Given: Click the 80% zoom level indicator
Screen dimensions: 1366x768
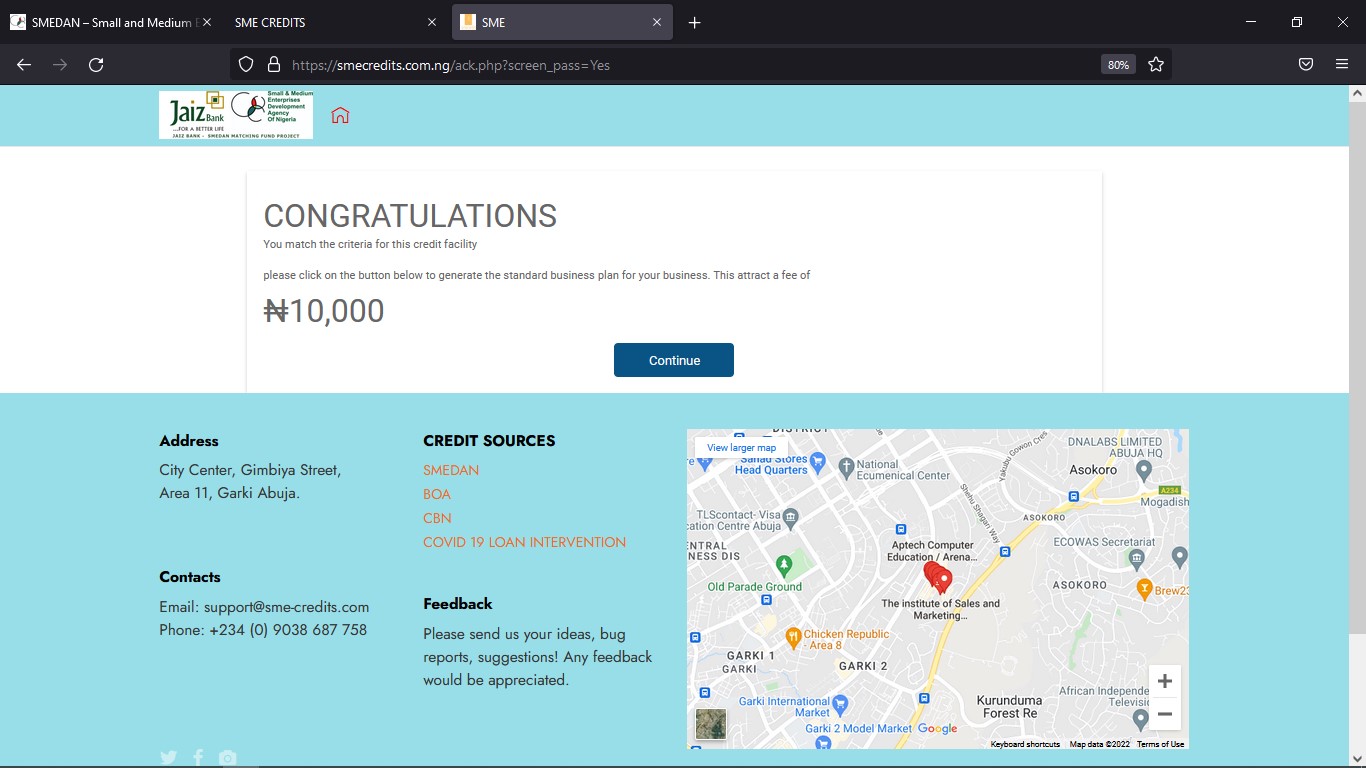Looking at the screenshot, I should coord(1118,65).
